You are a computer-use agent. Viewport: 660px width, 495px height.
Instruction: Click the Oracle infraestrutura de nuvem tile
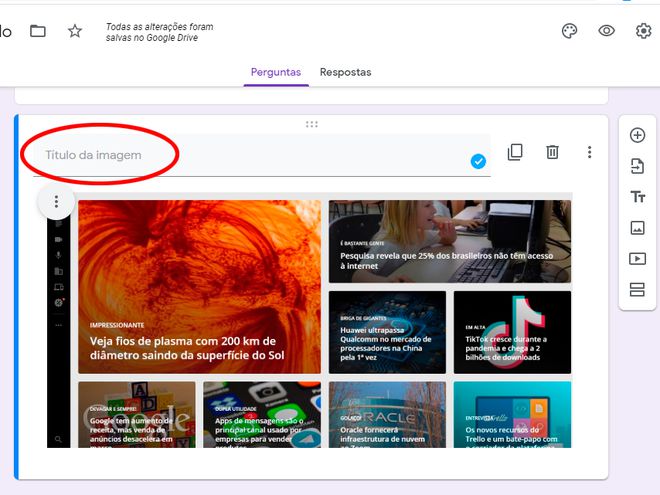pos(387,415)
